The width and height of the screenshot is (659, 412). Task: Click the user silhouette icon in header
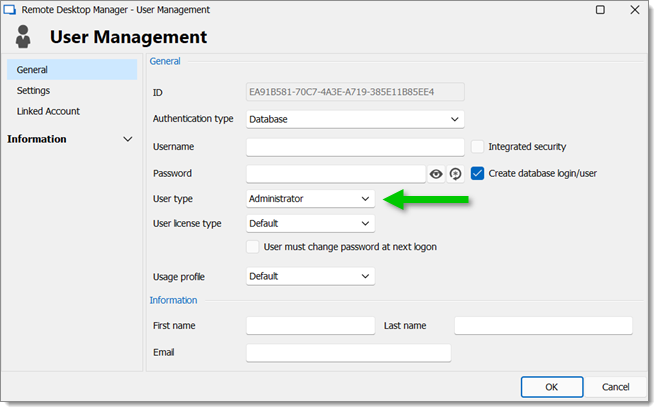(23, 37)
